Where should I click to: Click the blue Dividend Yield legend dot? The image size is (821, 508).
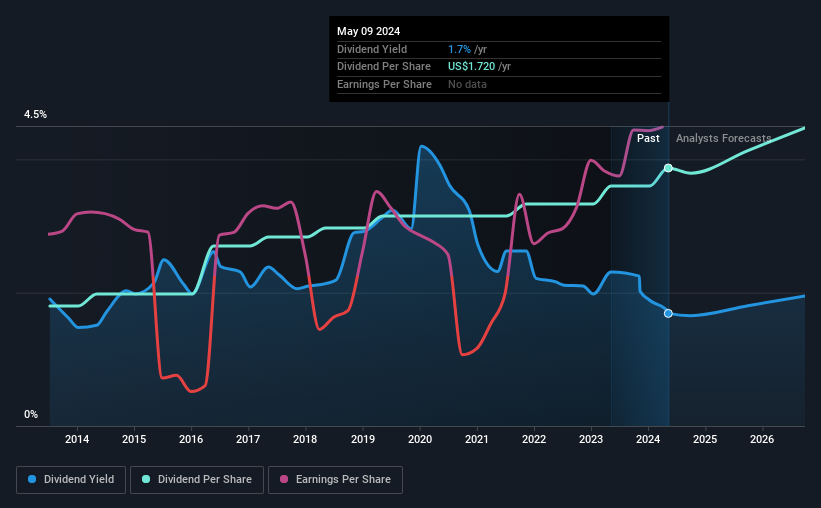coord(32,479)
